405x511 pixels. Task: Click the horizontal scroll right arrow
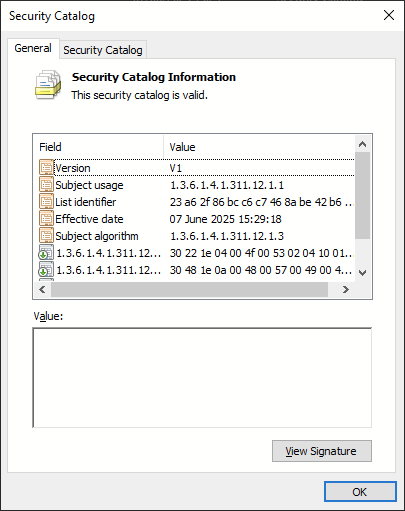pos(346,289)
